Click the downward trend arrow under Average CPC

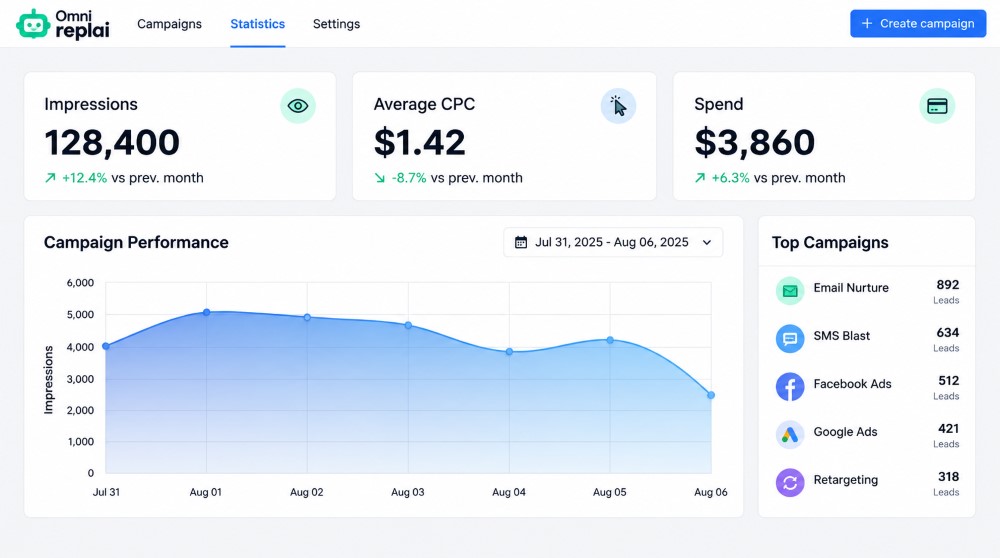tap(379, 178)
